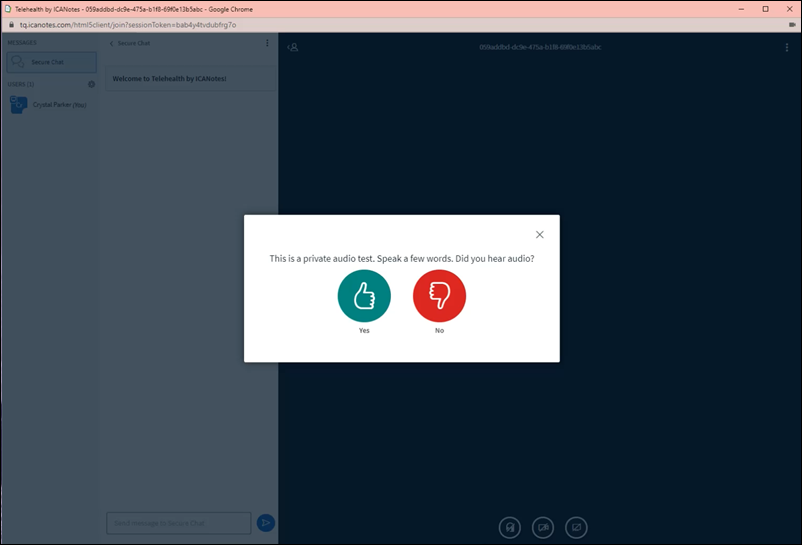The height and width of the screenshot is (545, 802).
Task: Open Secure Chat in the Messages list
Action: coord(52,62)
